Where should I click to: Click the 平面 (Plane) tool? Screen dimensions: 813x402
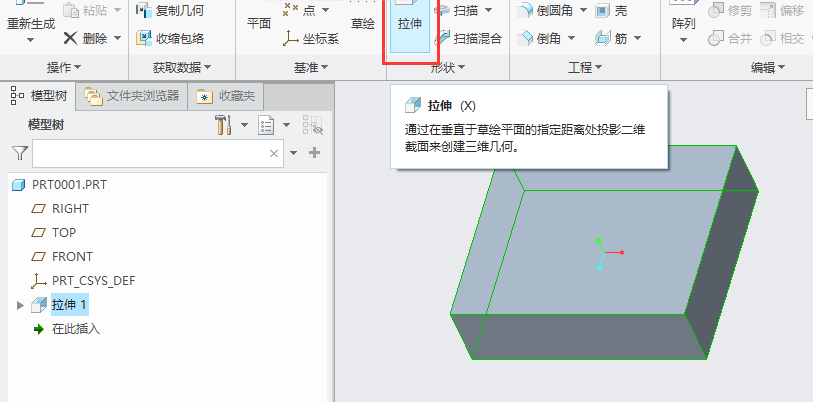[259, 23]
